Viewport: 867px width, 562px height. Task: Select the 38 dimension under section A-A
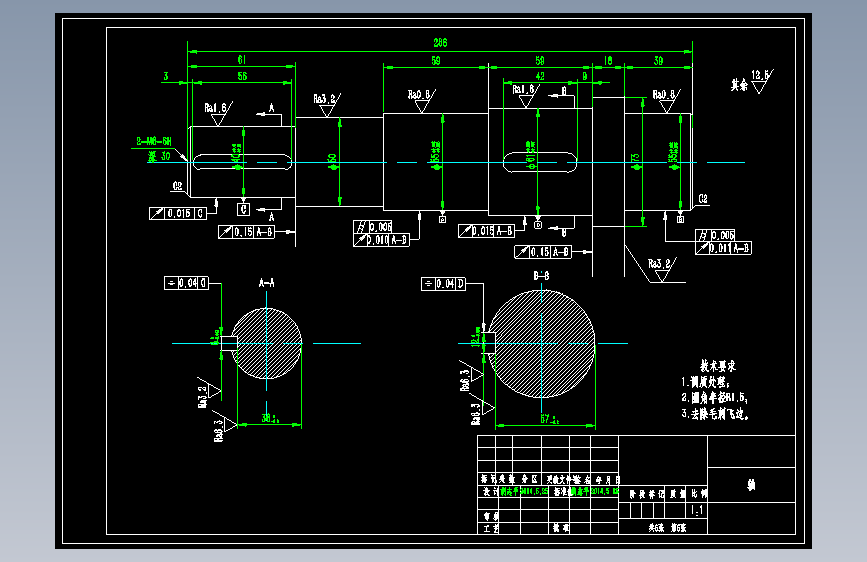[270, 419]
